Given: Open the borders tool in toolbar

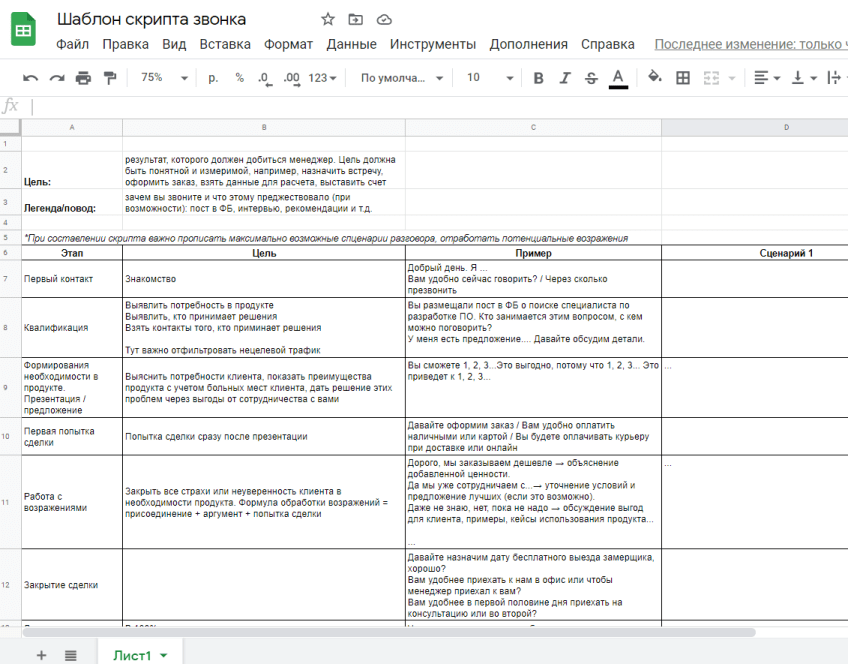Looking at the screenshot, I should click(683, 78).
